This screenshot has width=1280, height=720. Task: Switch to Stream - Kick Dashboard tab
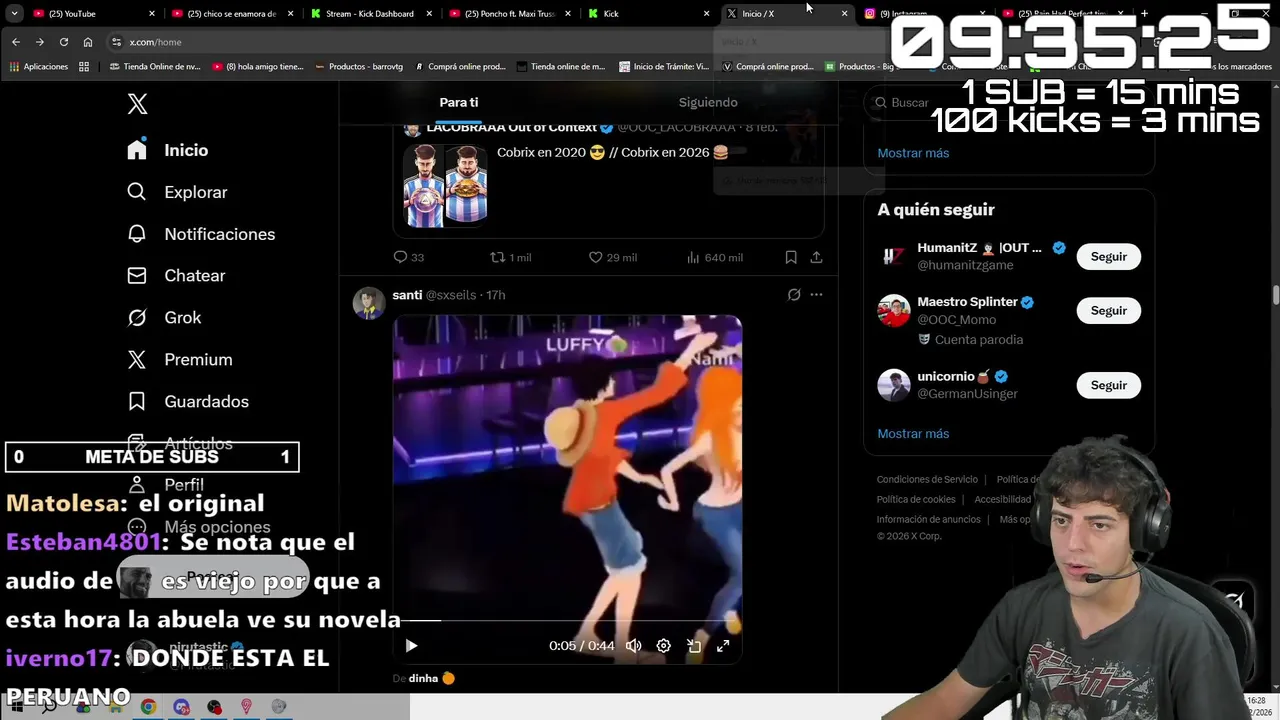click(370, 13)
